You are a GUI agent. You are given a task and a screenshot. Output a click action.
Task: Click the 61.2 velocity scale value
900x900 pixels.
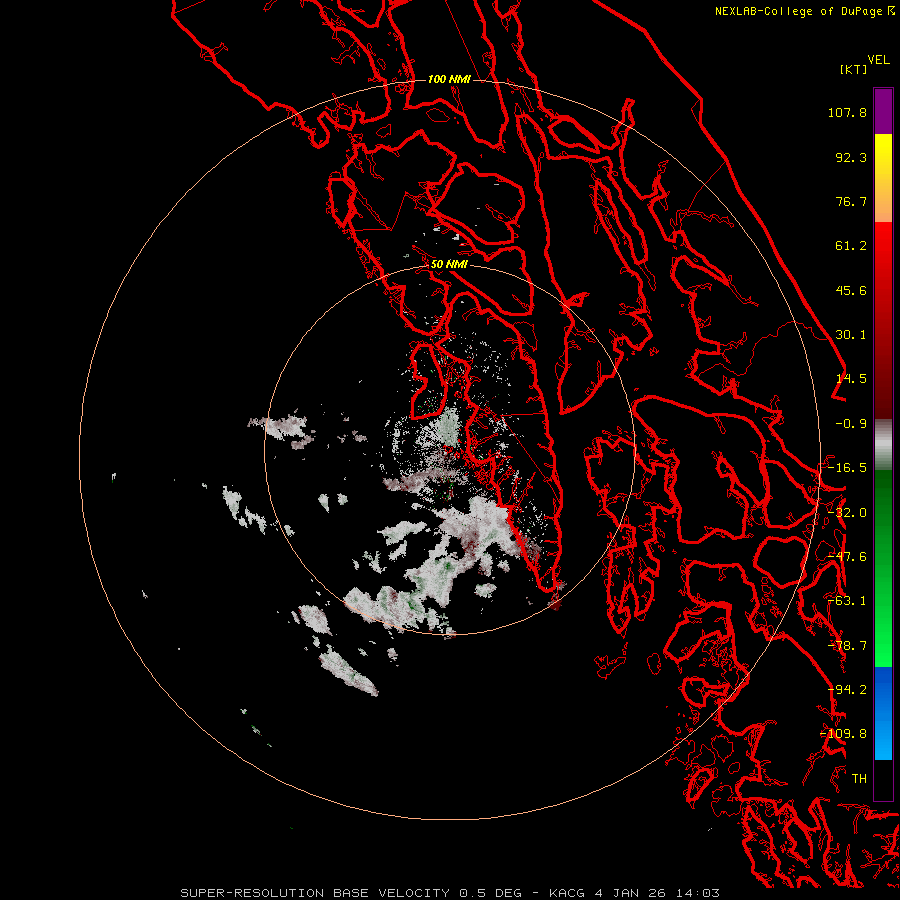(851, 246)
